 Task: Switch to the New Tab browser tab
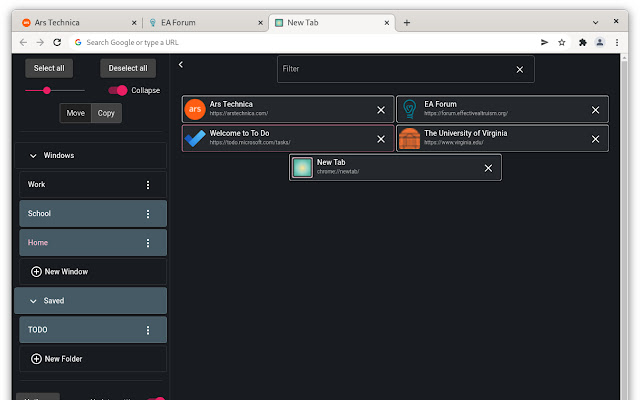click(331, 23)
